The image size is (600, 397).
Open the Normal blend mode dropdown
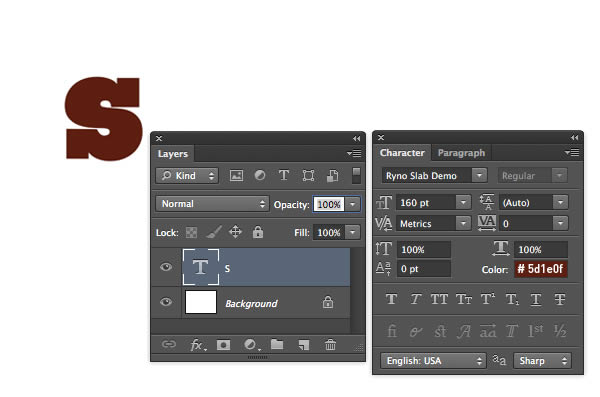tap(212, 204)
